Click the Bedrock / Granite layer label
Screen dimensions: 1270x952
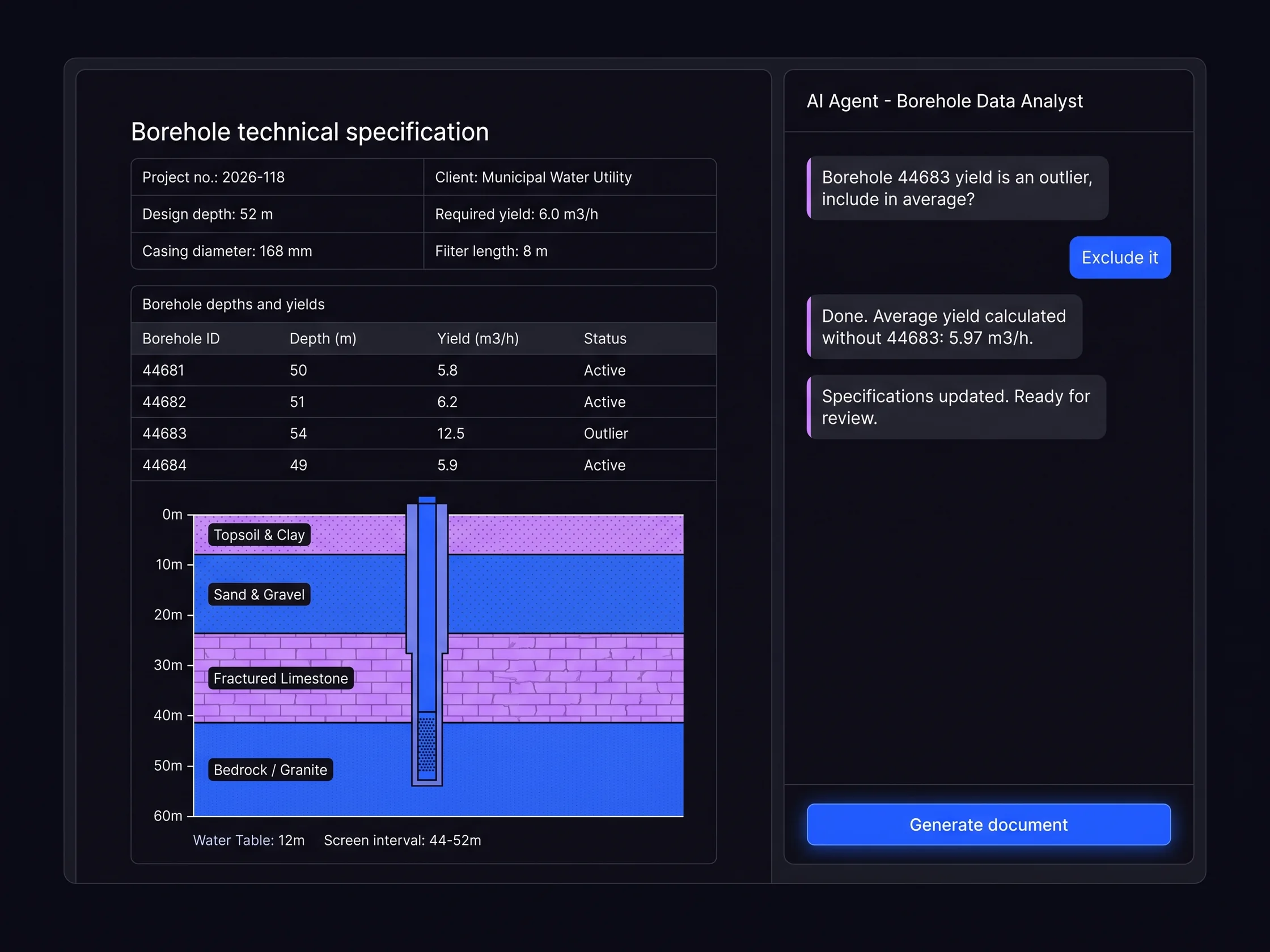point(270,770)
